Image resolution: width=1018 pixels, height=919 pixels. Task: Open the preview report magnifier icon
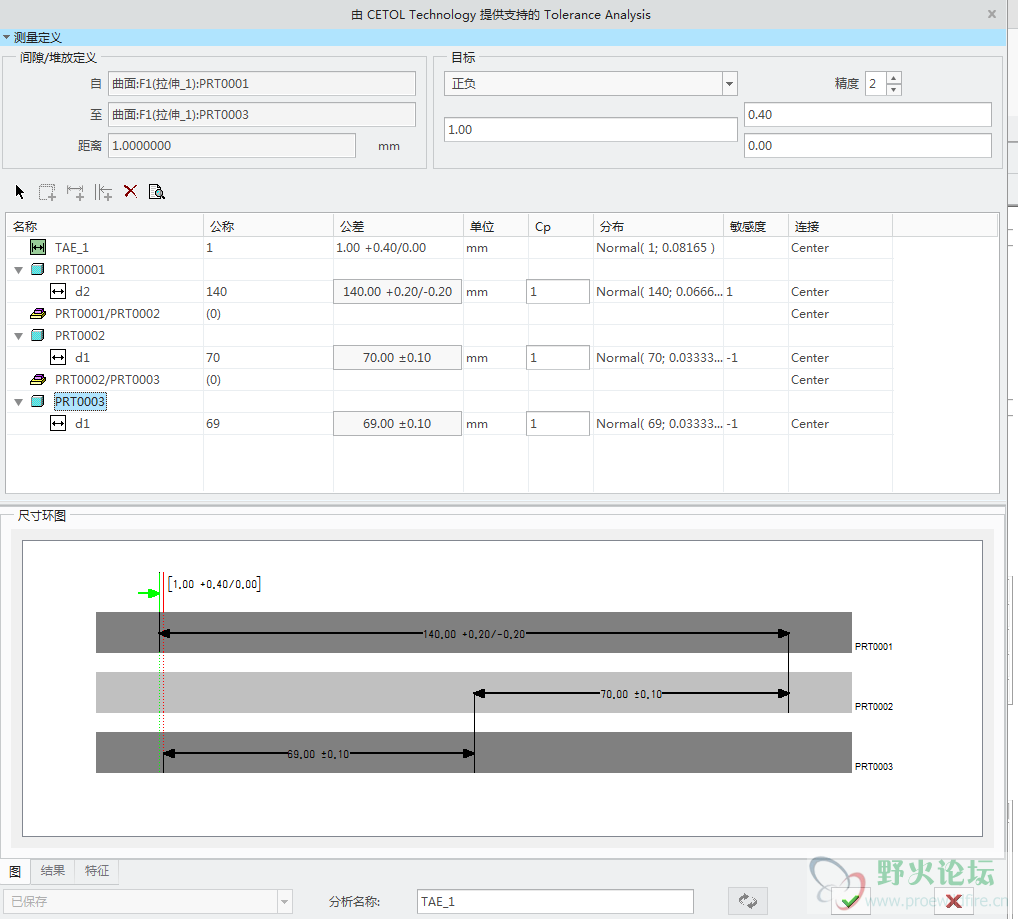(156, 191)
